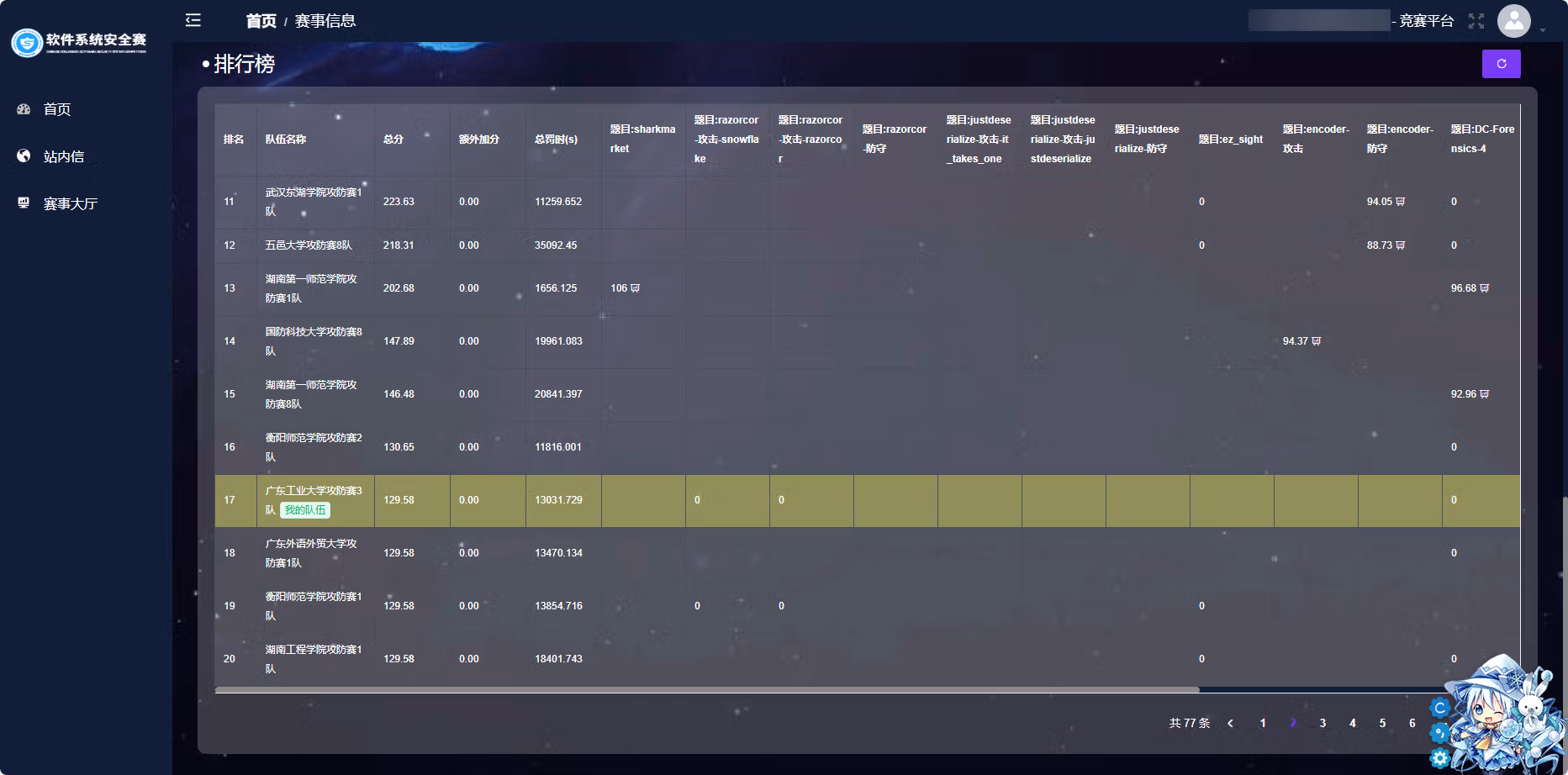Image resolution: width=1568 pixels, height=775 pixels.
Task: Click cart icon next to 96.68 score
Action: (x=1484, y=288)
